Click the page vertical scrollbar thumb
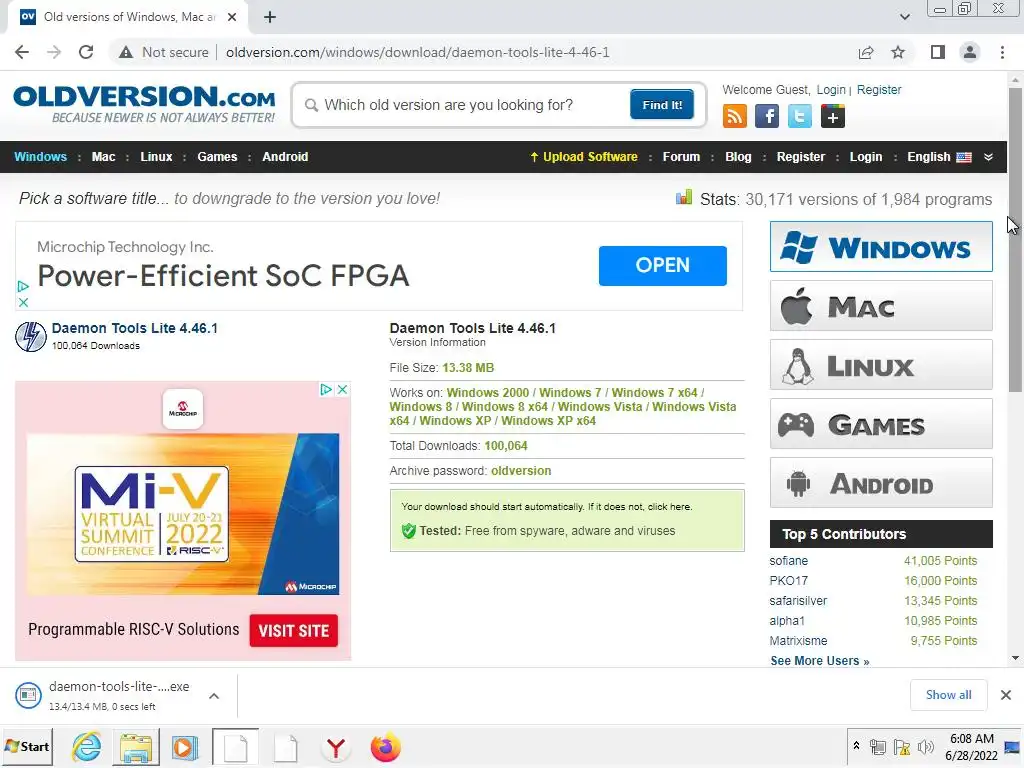 coord(1015,239)
